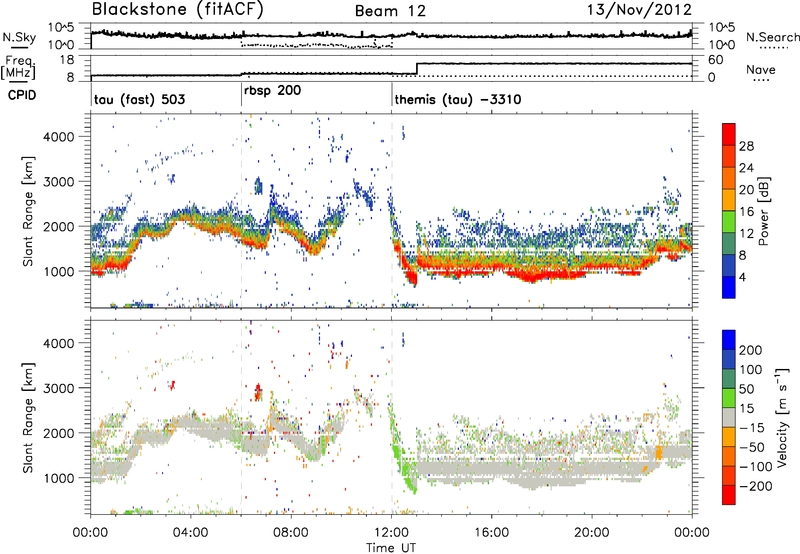This screenshot has width=800, height=554.
Task: Click the 'Blackstone (fitACF)' title text
Action: click(x=178, y=10)
